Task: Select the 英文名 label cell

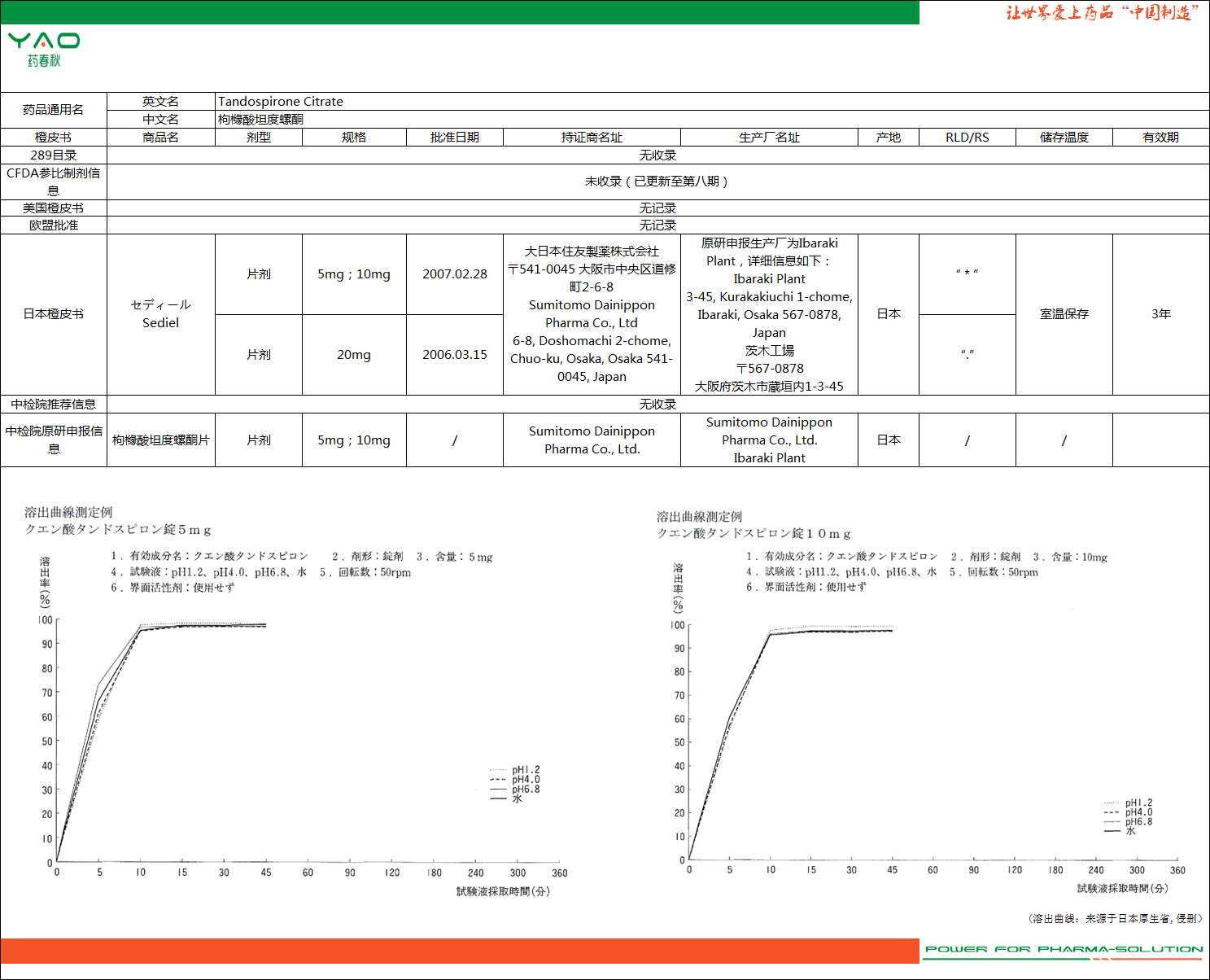Action: click(x=161, y=102)
